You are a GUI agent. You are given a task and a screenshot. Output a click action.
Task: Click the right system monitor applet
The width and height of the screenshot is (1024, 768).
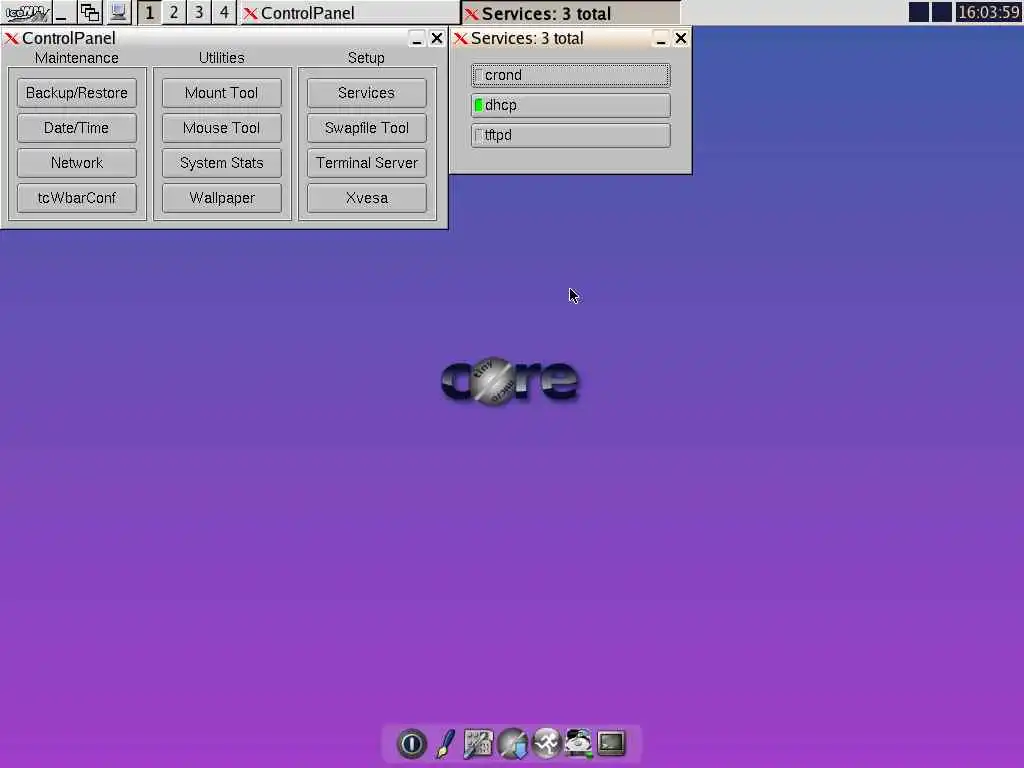click(941, 12)
